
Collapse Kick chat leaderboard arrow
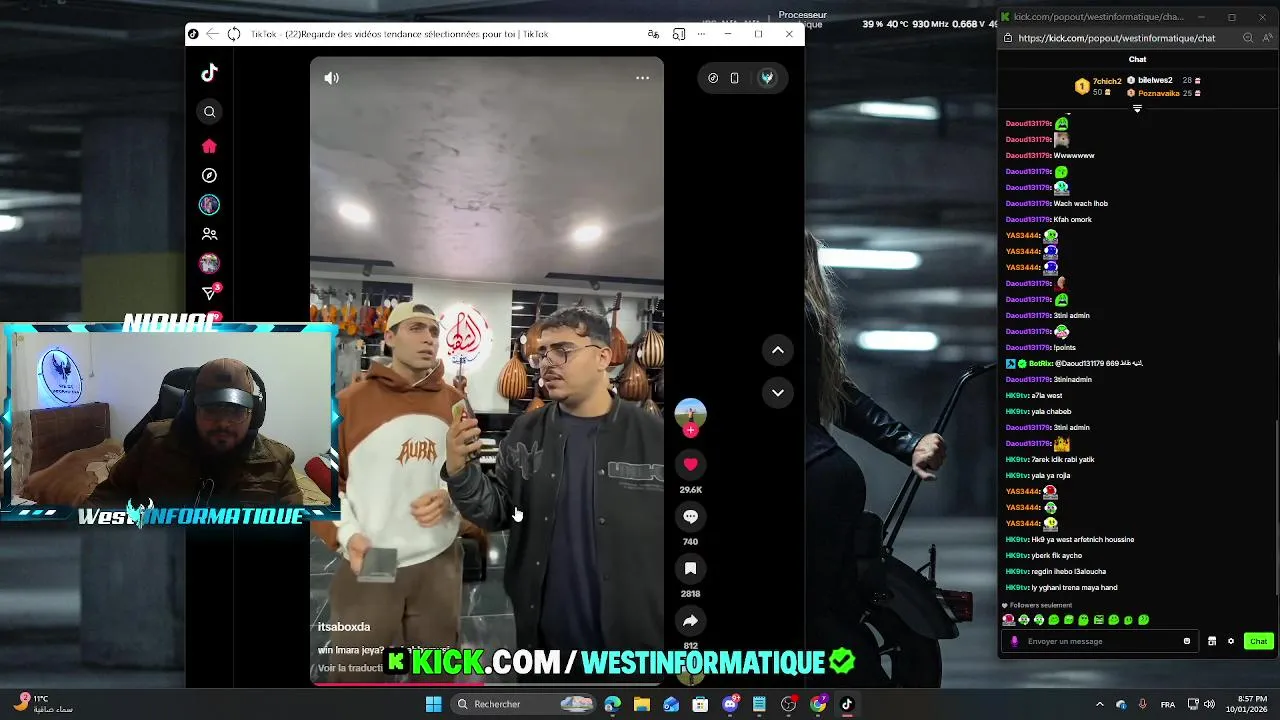(1137, 108)
